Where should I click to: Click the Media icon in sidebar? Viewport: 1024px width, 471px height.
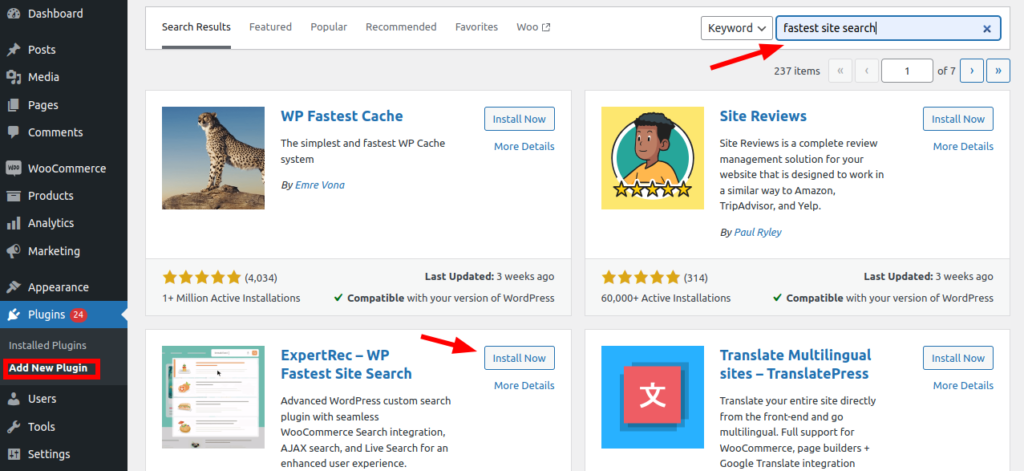point(13,77)
